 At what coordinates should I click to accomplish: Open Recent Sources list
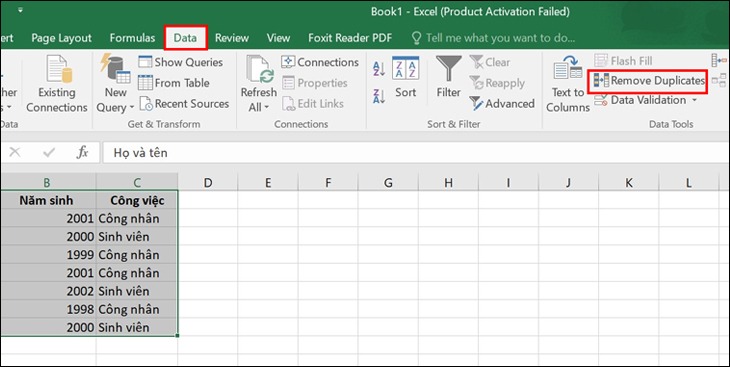[x=184, y=104]
